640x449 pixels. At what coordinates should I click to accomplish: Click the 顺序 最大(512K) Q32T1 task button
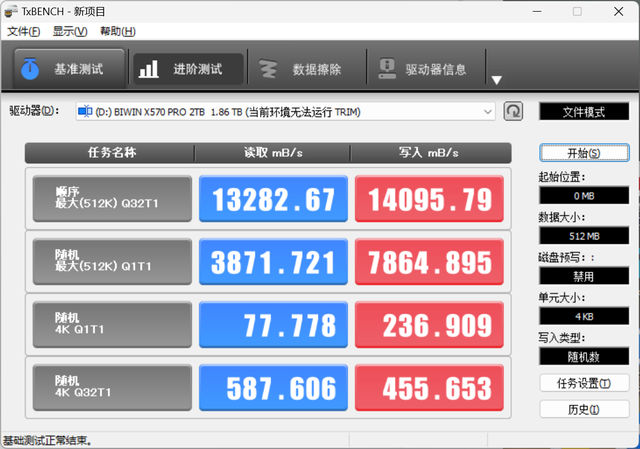tap(112, 199)
